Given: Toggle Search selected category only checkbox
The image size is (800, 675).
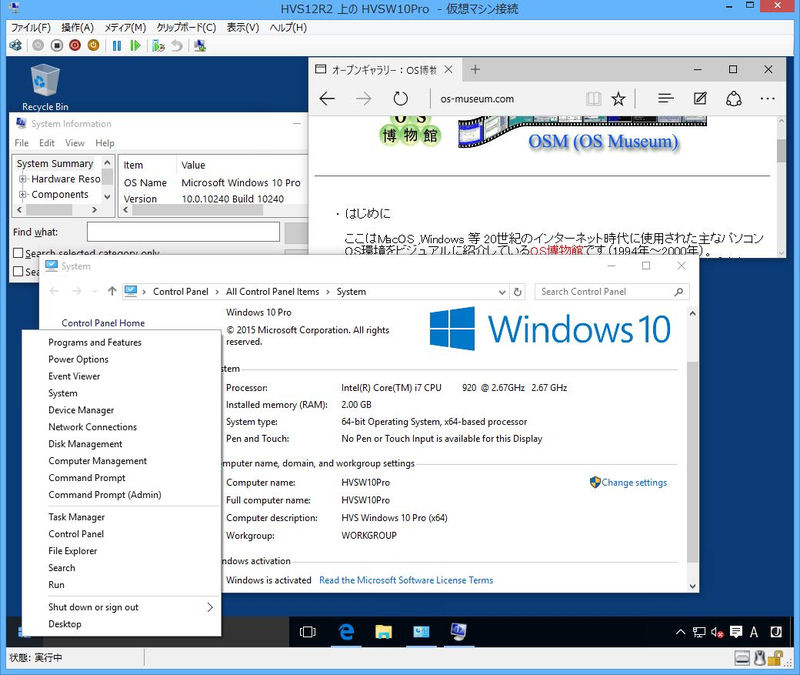Looking at the screenshot, I should coord(18,253).
